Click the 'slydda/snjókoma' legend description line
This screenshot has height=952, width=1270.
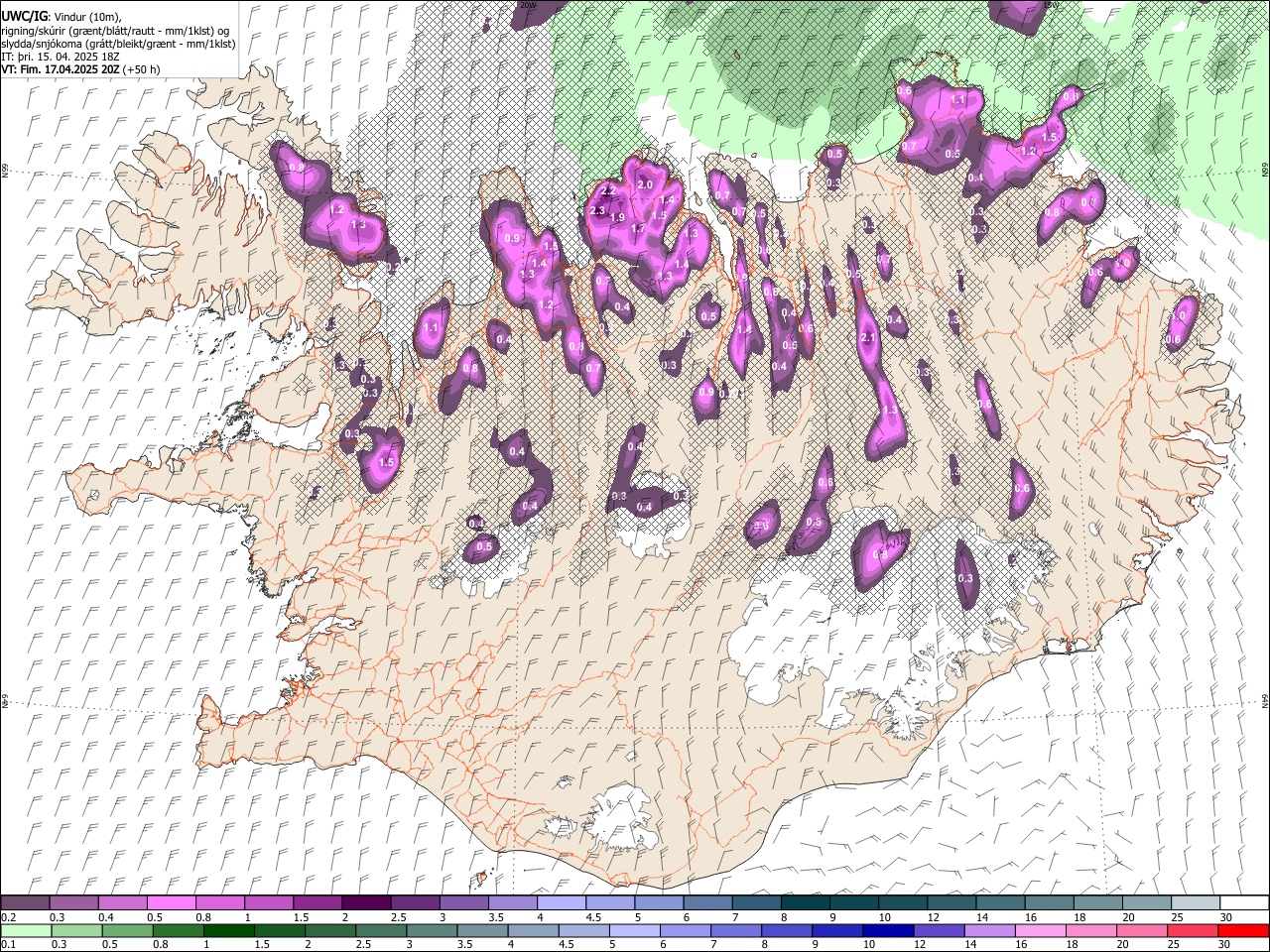click(118, 44)
